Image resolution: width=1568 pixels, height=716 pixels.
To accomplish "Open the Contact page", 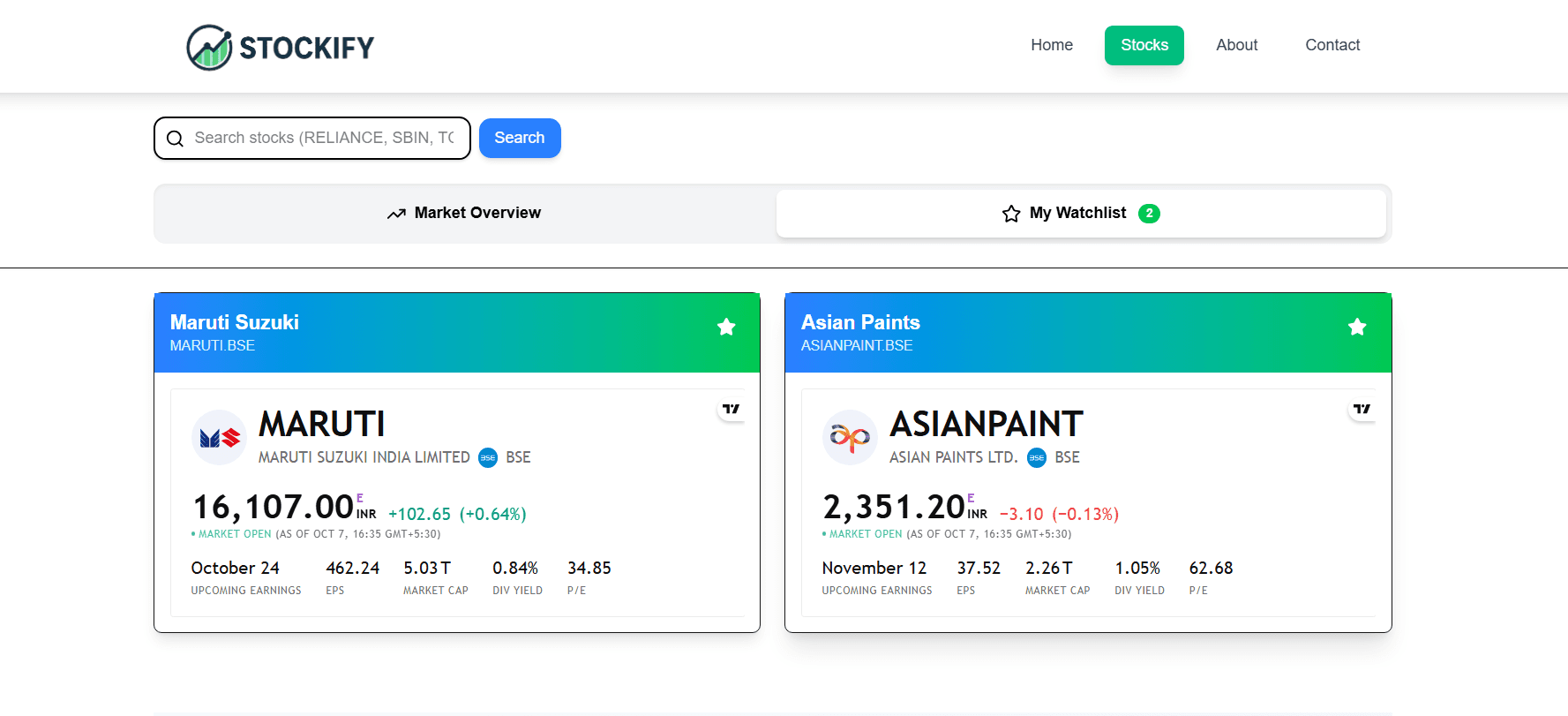I will [1332, 45].
